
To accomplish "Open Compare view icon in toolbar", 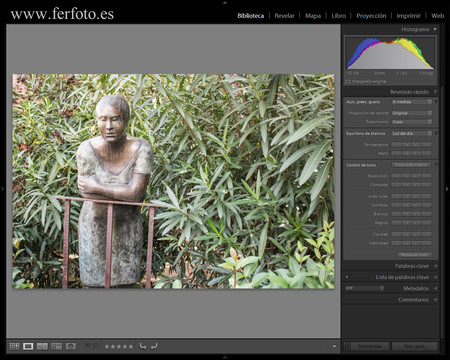I will pos(42,346).
